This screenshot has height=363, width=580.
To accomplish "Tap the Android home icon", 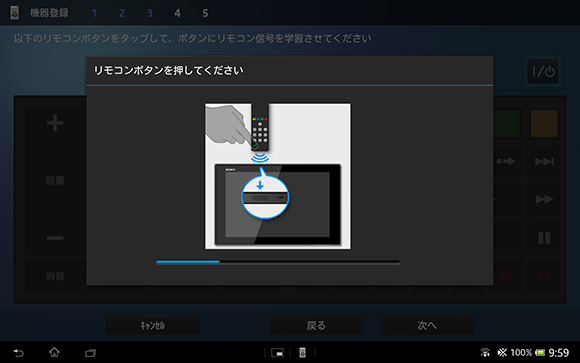I will [54, 352].
